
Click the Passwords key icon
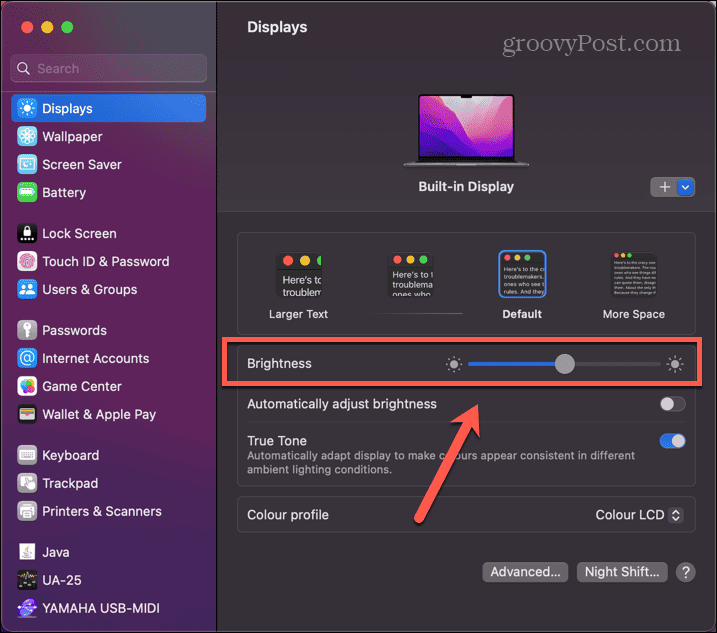click(27, 330)
